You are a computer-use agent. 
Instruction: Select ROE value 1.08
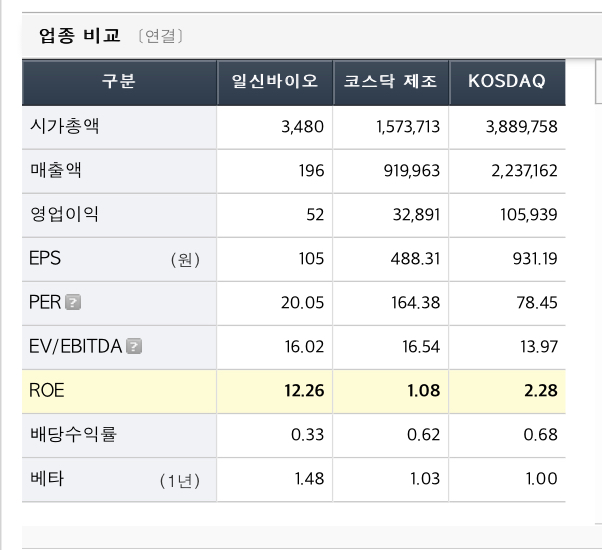(424, 391)
